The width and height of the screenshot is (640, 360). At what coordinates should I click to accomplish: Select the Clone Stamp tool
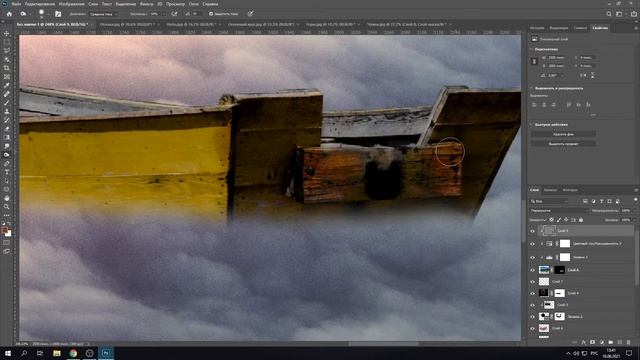pos(7,111)
